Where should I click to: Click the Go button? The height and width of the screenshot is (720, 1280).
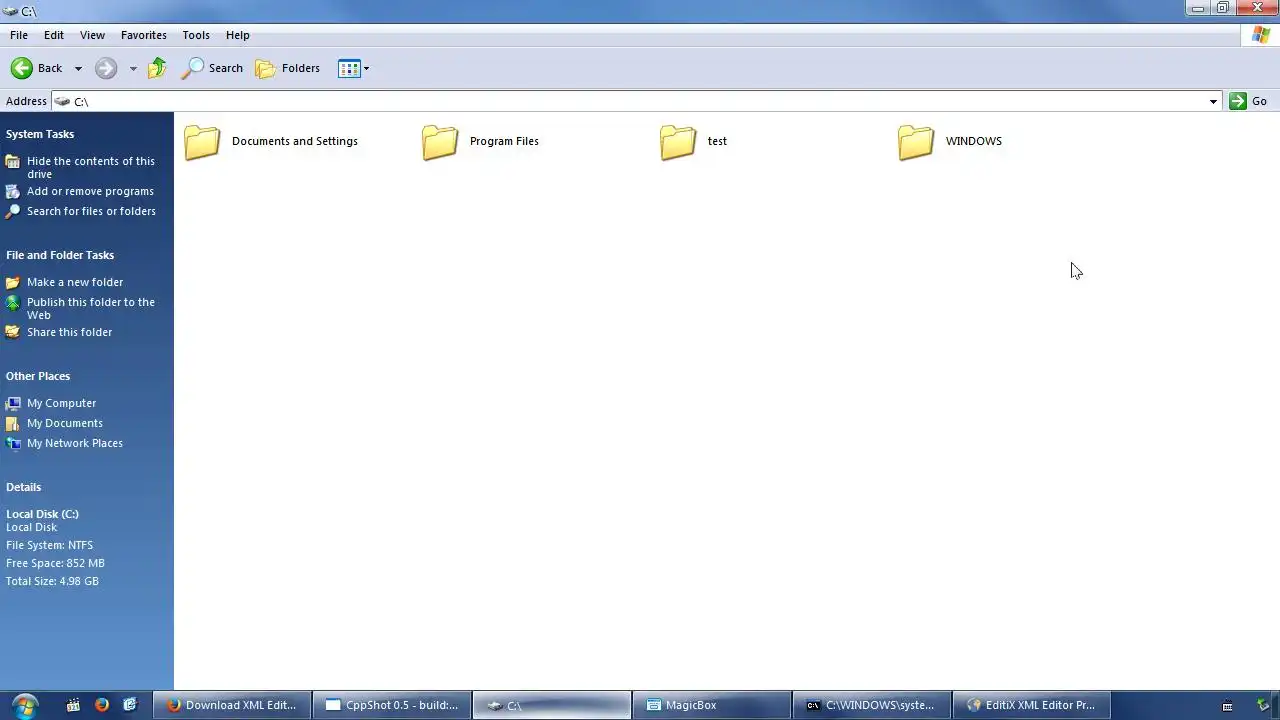(1248, 101)
